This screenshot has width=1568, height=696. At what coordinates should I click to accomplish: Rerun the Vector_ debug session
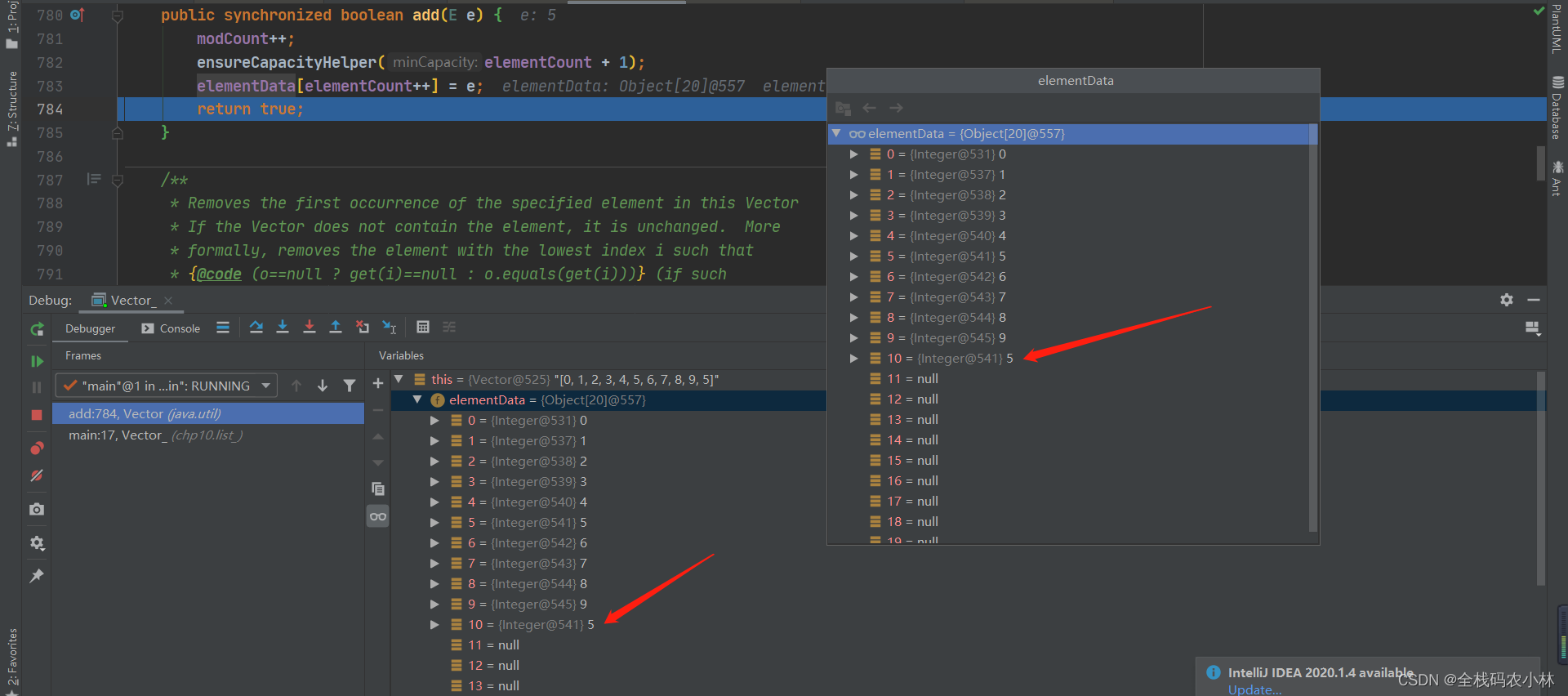coord(37,328)
